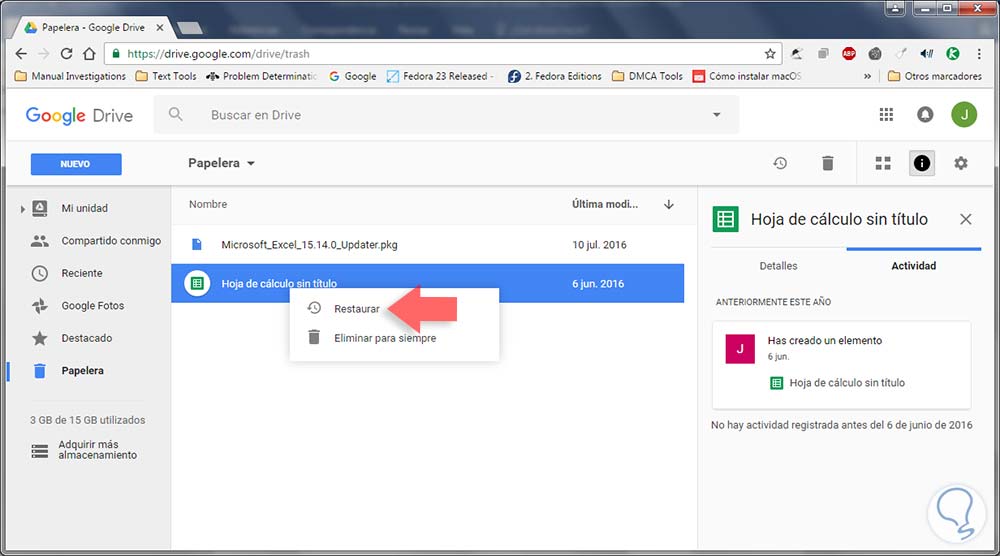The height and width of the screenshot is (556, 1000).
Task: Open the AdBlock Plus extension
Action: coord(848,54)
